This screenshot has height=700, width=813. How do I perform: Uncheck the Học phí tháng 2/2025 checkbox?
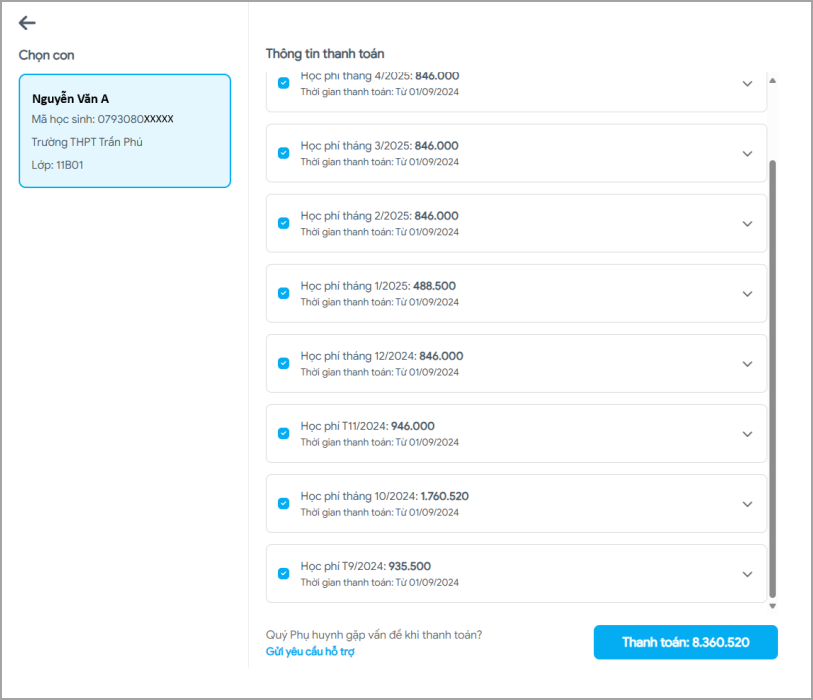click(283, 223)
